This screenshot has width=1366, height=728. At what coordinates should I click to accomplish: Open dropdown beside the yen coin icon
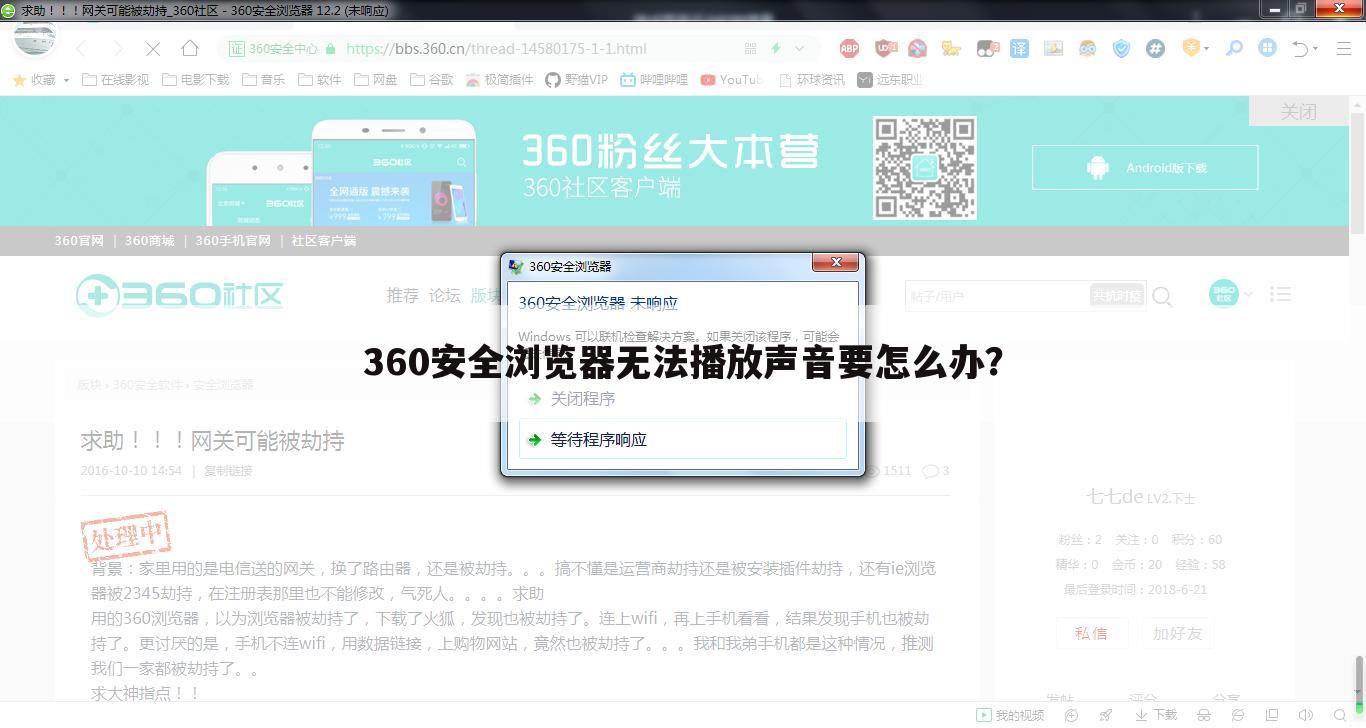tap(1206, 48)
